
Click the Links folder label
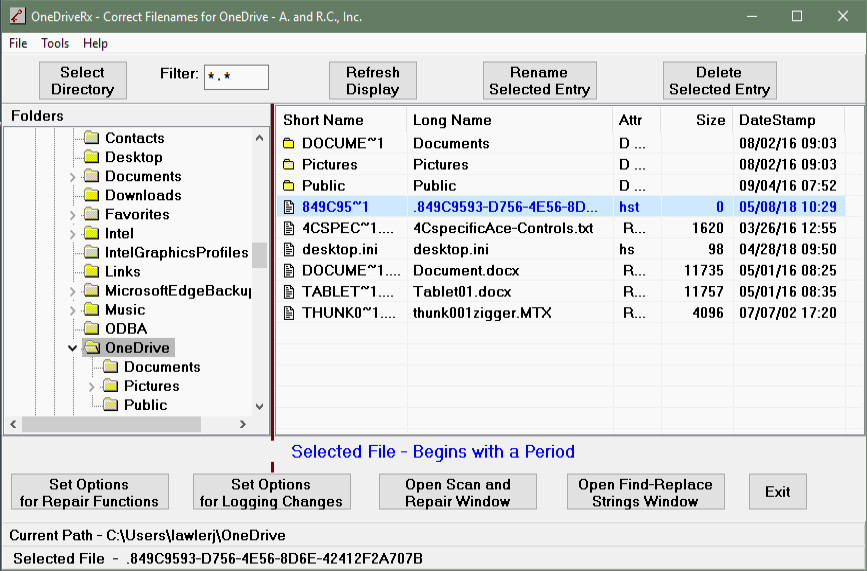pos(123,271)
